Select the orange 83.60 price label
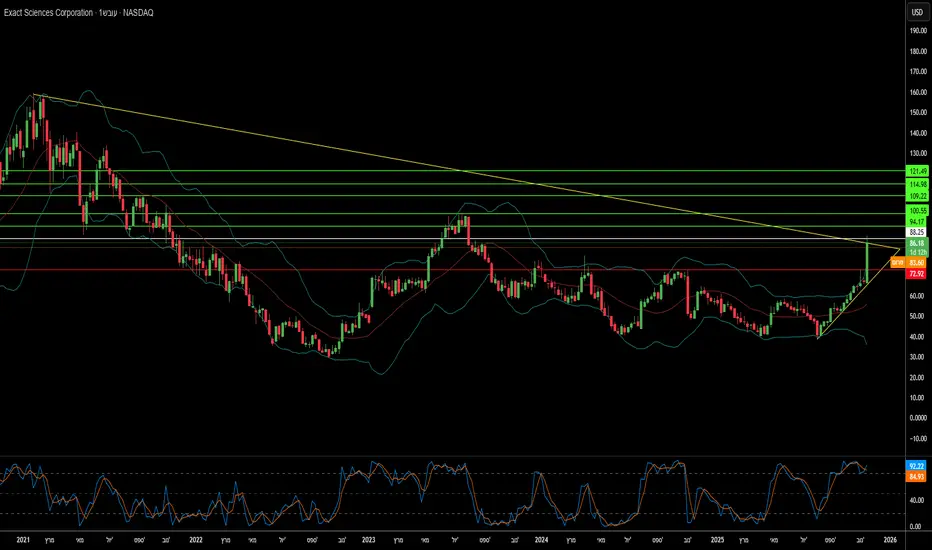Screen dimensions: 932x550 [918, 262]
